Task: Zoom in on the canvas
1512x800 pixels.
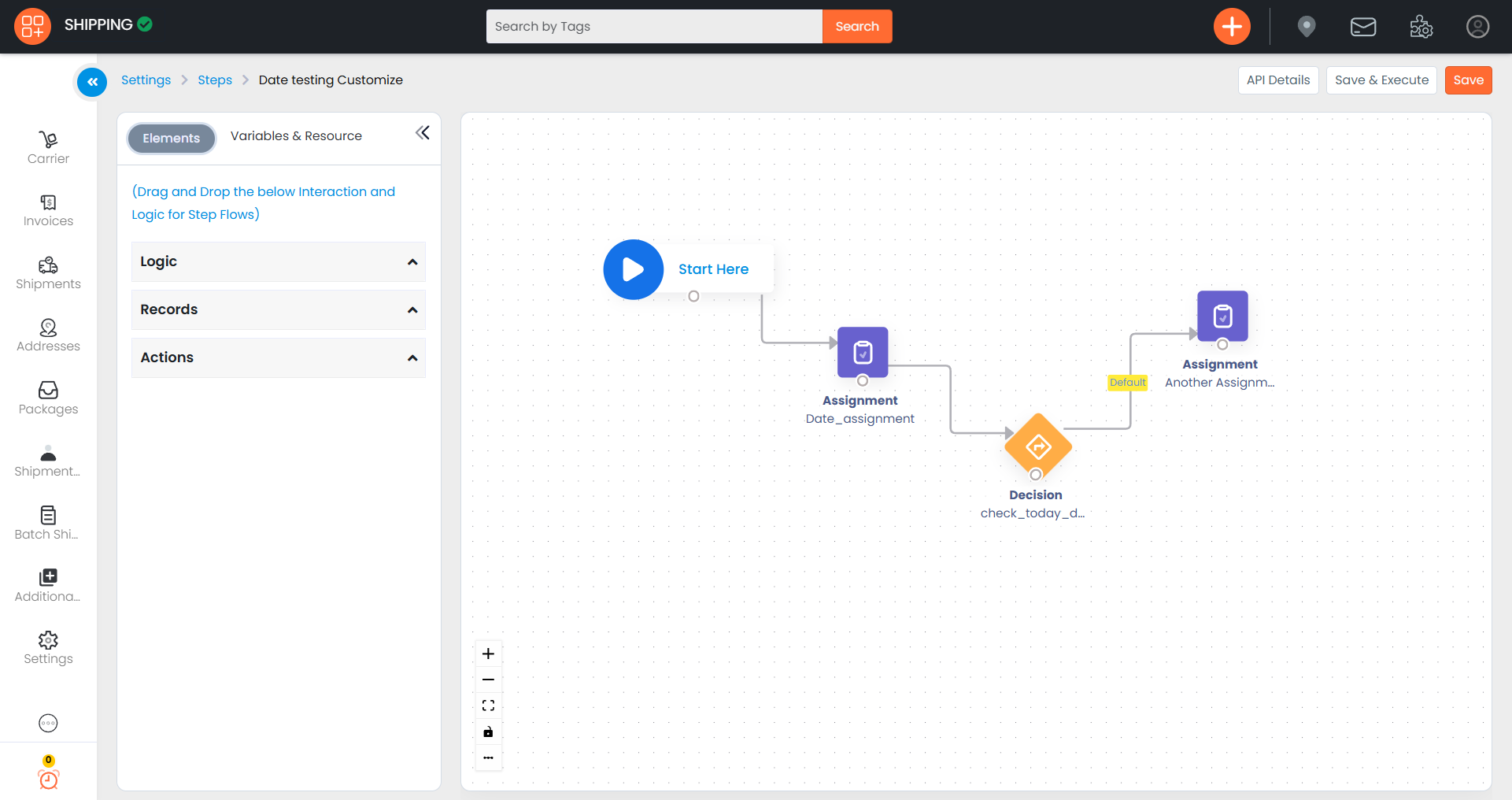Action: [488, 654]
